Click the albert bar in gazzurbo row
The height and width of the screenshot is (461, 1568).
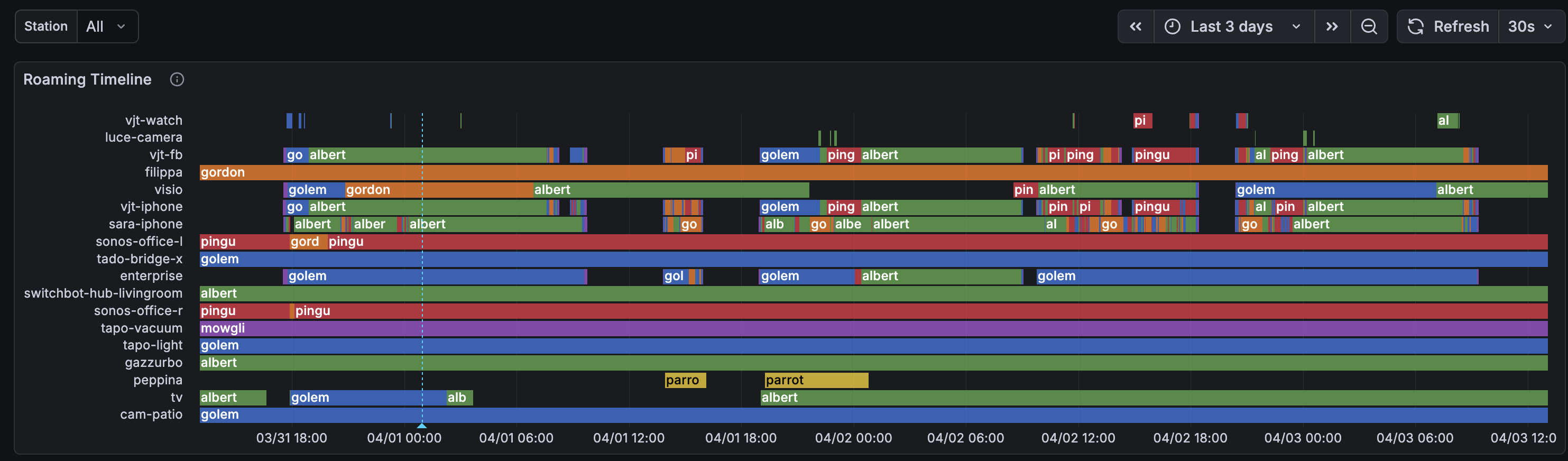click(x=852, y=363)
